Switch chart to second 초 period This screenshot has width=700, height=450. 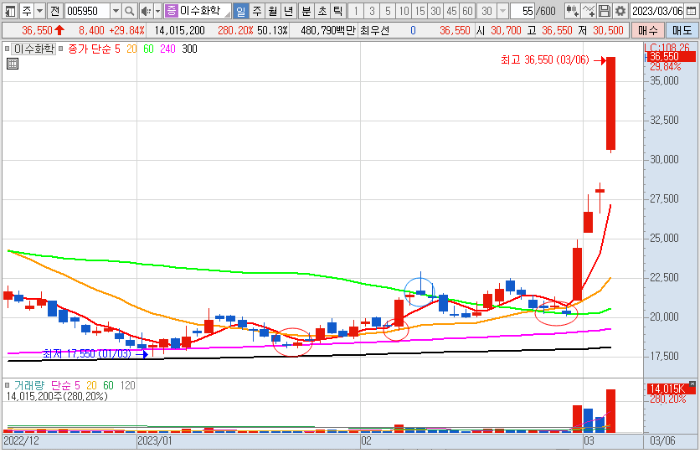[x=322, y=10]
